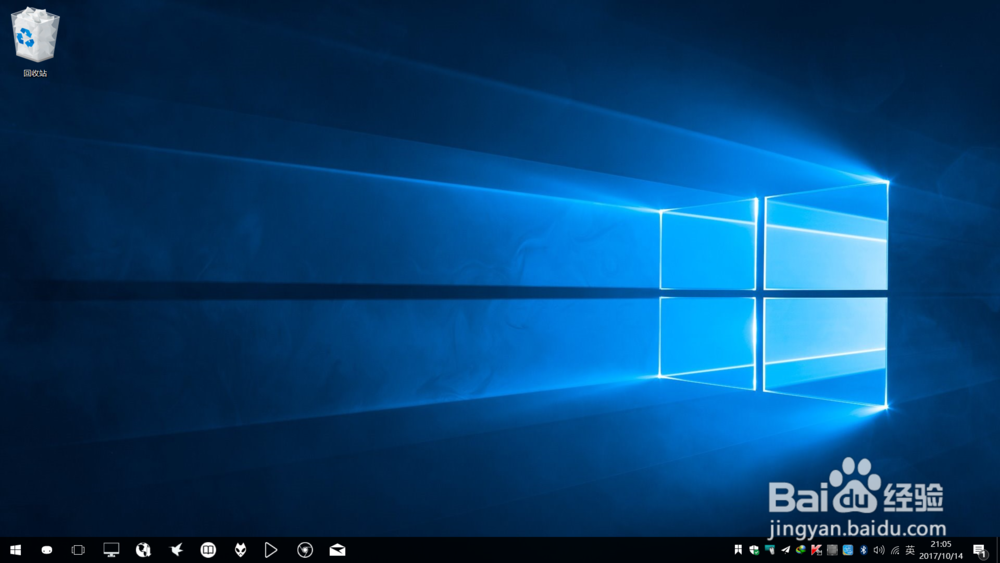Screen dimensions: 1000x563
Task: Open the clock showing 21:05
Action: (941, 550)
